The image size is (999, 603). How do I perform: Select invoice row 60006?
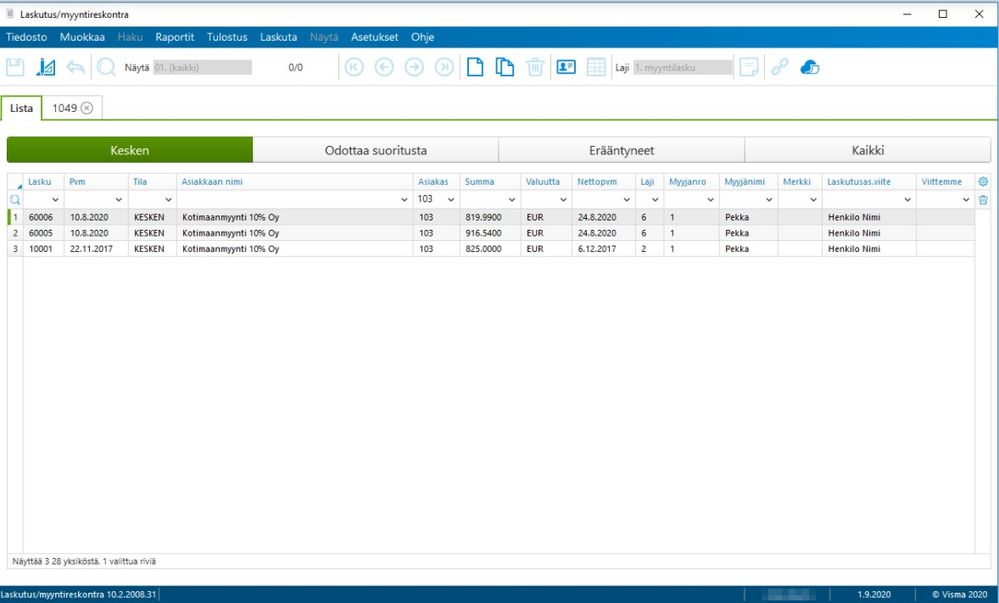tap(491, 217)
